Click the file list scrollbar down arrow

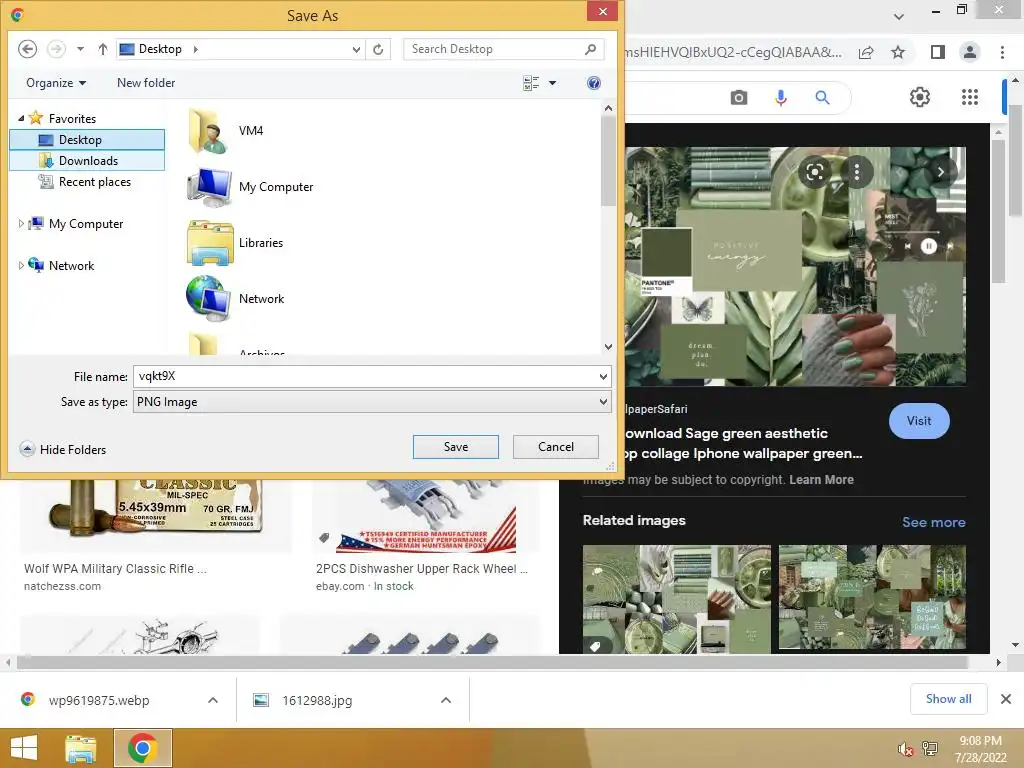click(x=609, y=347)
